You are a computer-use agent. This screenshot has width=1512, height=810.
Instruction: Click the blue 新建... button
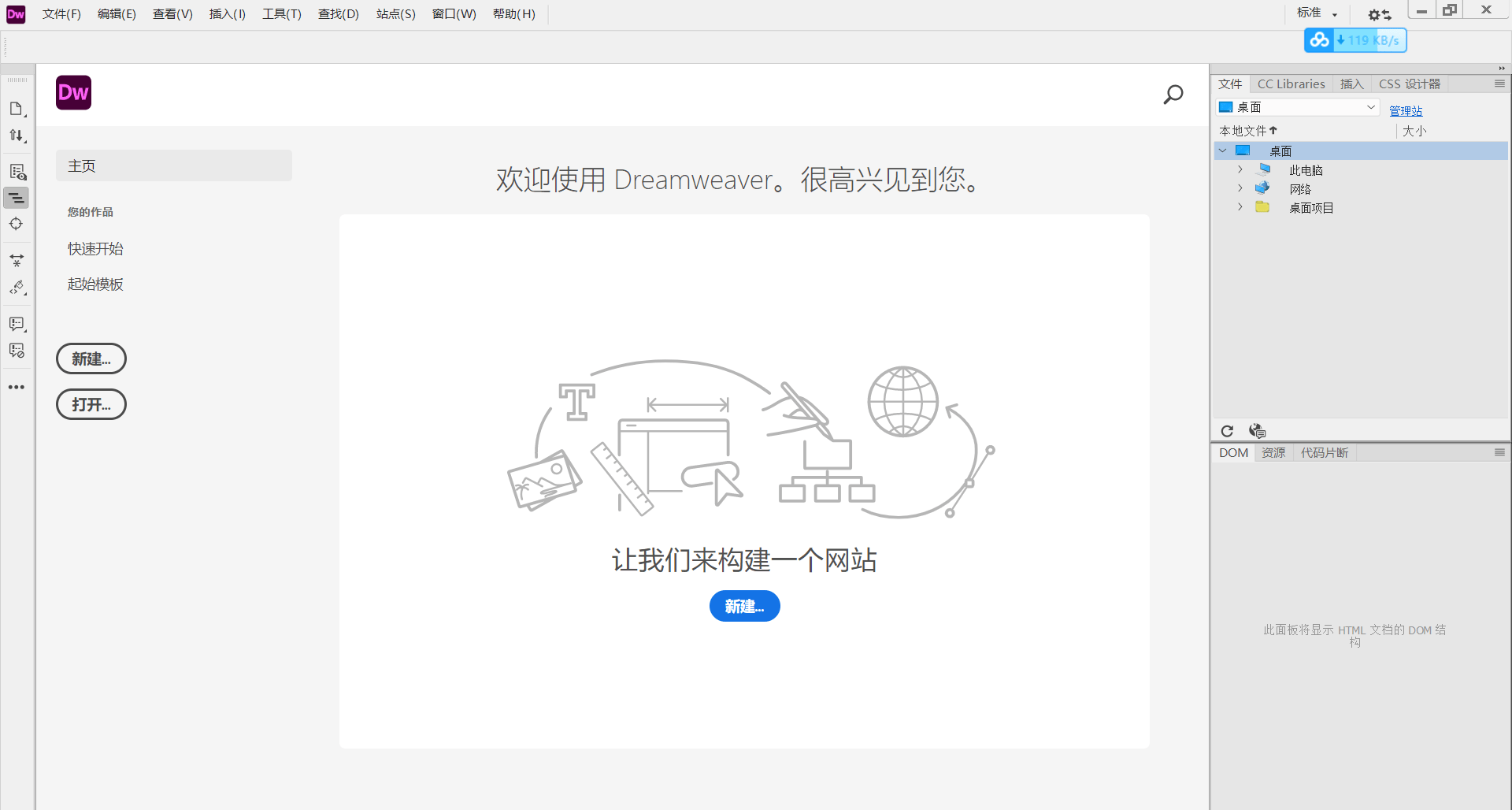tap(745, 606)
